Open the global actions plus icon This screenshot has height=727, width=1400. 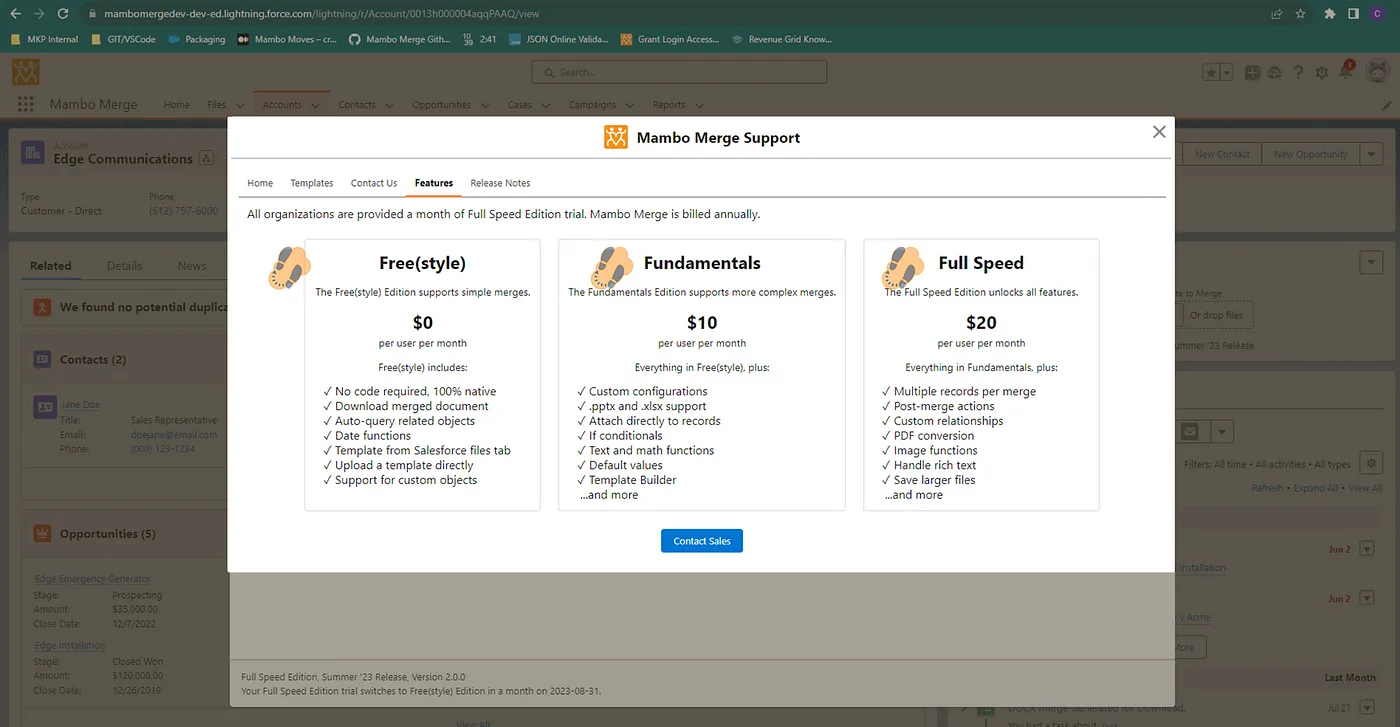click(x=1250, y=72)
